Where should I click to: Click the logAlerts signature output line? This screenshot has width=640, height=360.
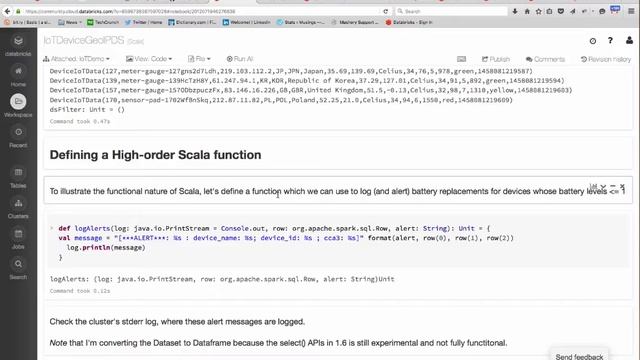tap(222, 279)
